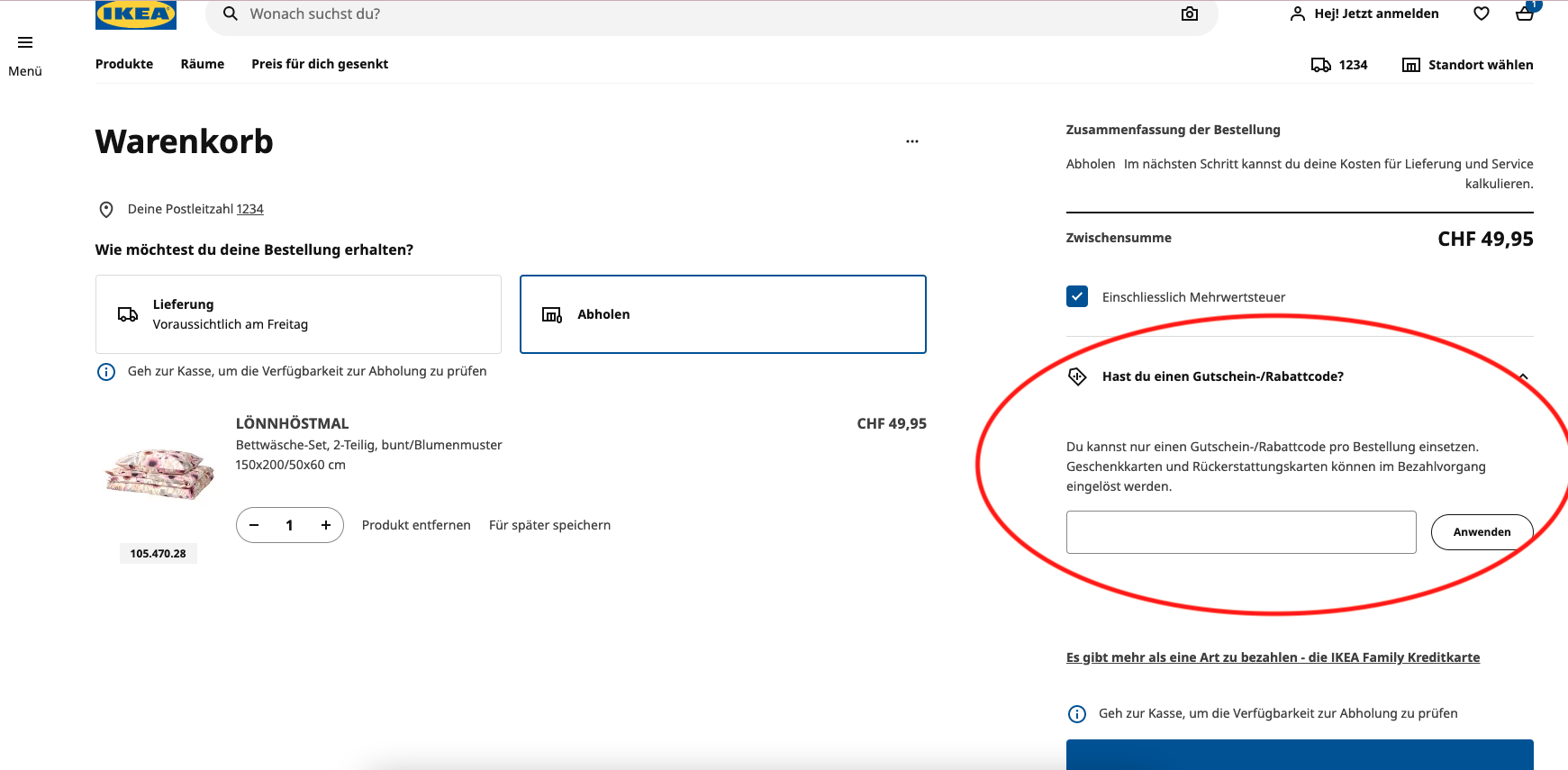Open Preis für dich gesenkt

pyautogui.click(x=320, y=64)
